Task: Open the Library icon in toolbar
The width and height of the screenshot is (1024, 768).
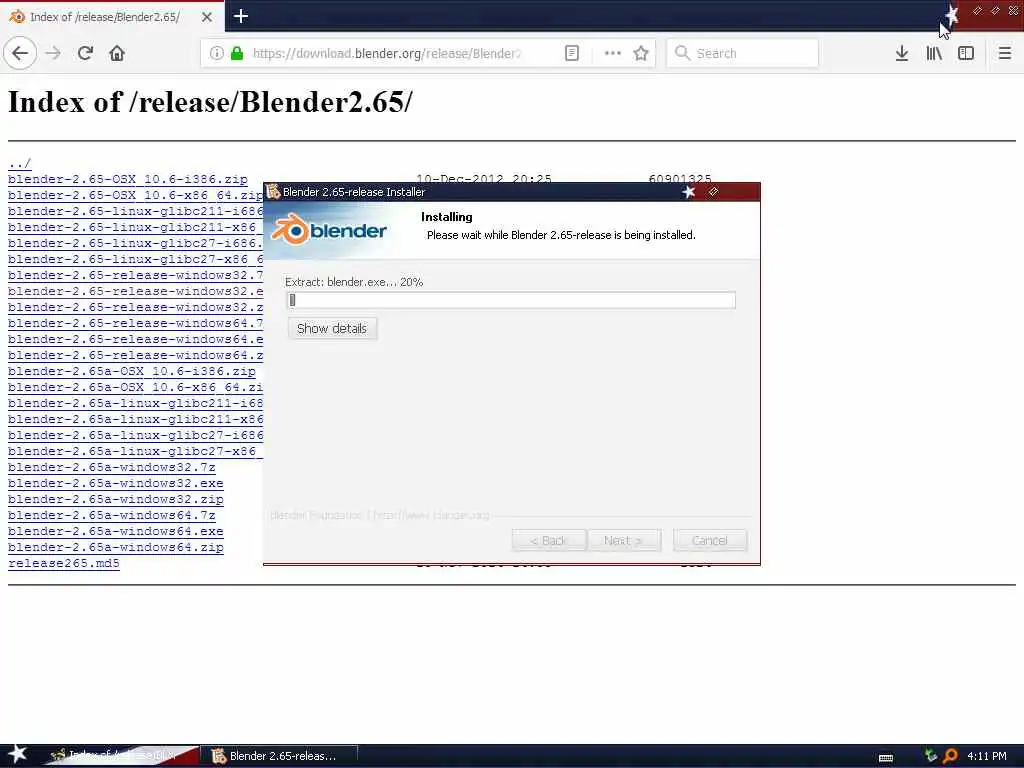Action: pyautogui.click(x=934, y=53)
